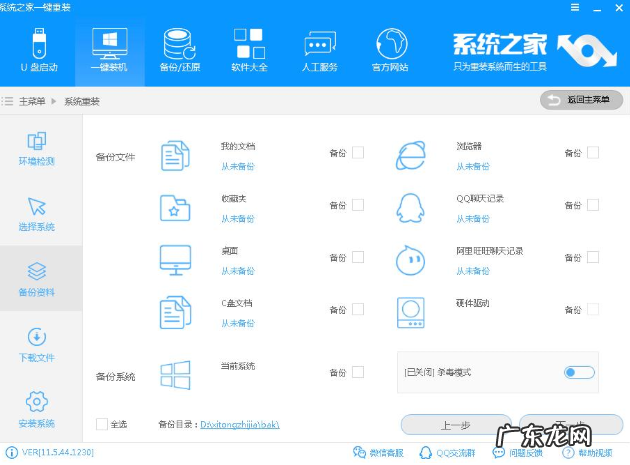Click VER[11.5.44.1230] version text
This screenshot has height=465, width=630.
tap(58, 453)
